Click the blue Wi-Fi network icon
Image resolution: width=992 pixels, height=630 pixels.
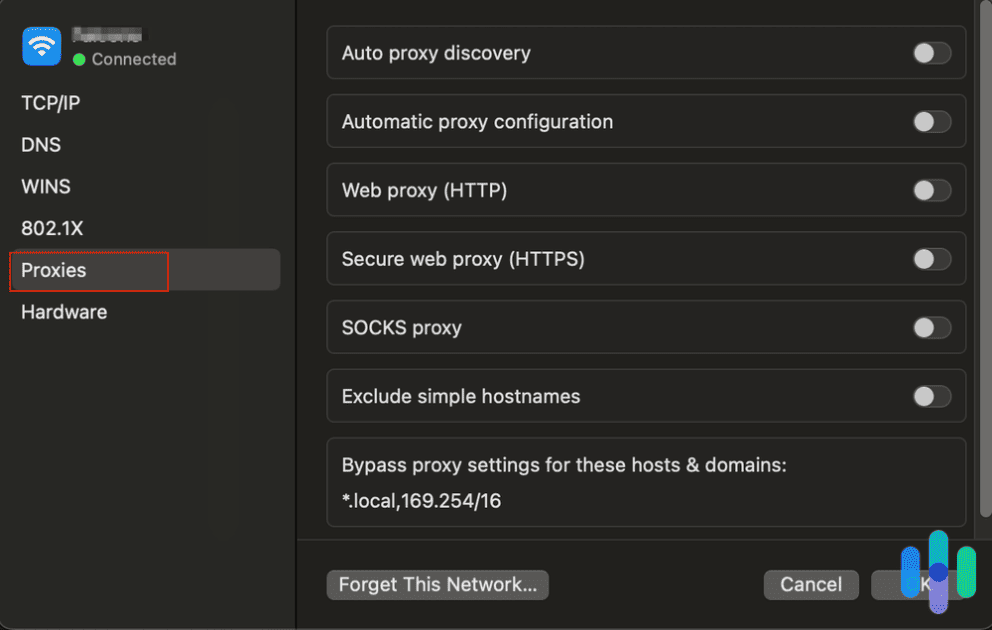41,46
